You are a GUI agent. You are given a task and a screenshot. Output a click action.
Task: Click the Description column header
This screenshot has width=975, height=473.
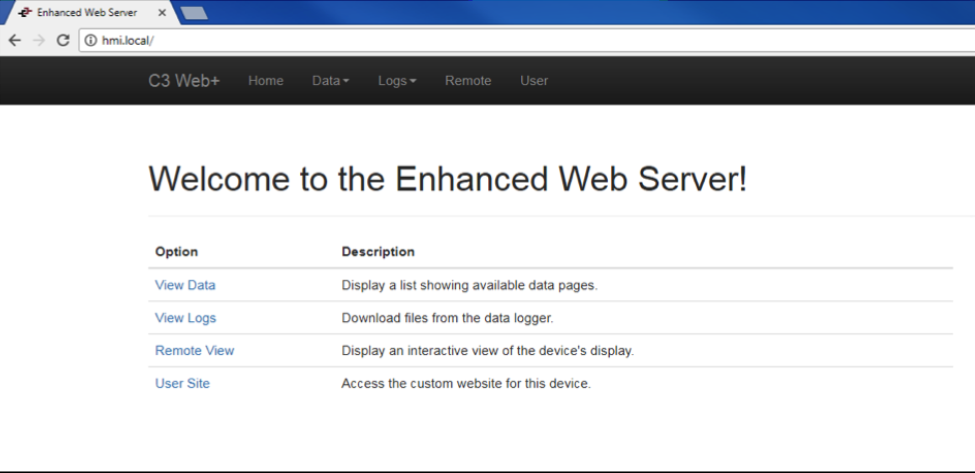[378, 252]
